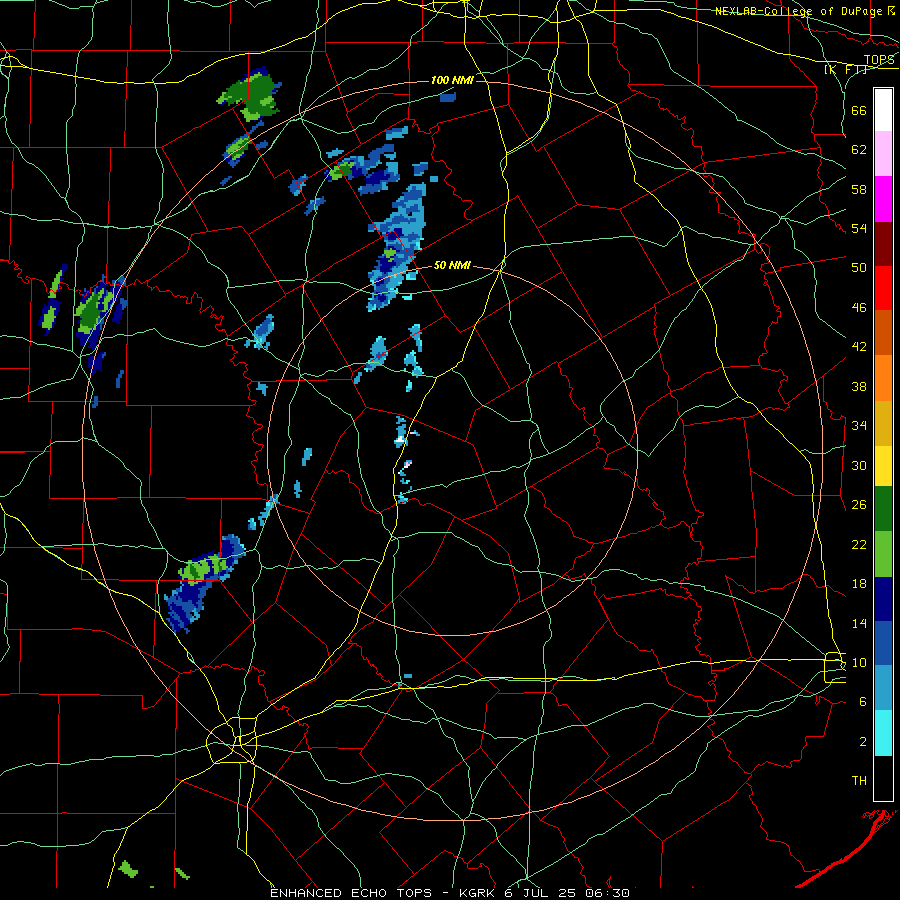Click the TOPS legend title
The image size is (900, 900).
click(879, 60)
